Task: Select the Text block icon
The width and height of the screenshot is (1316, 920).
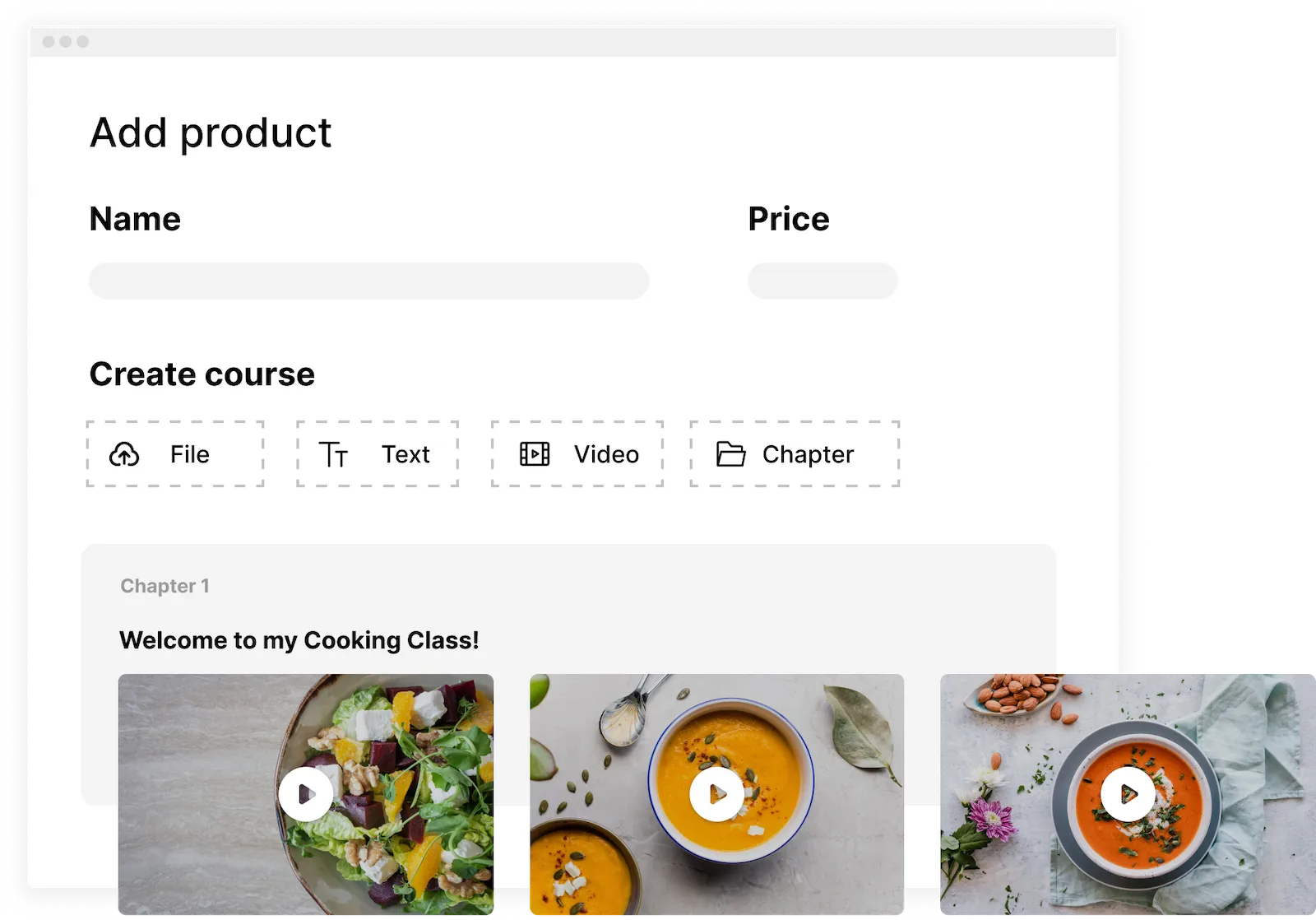Action: pyautogui.click(x=334, y=453)
